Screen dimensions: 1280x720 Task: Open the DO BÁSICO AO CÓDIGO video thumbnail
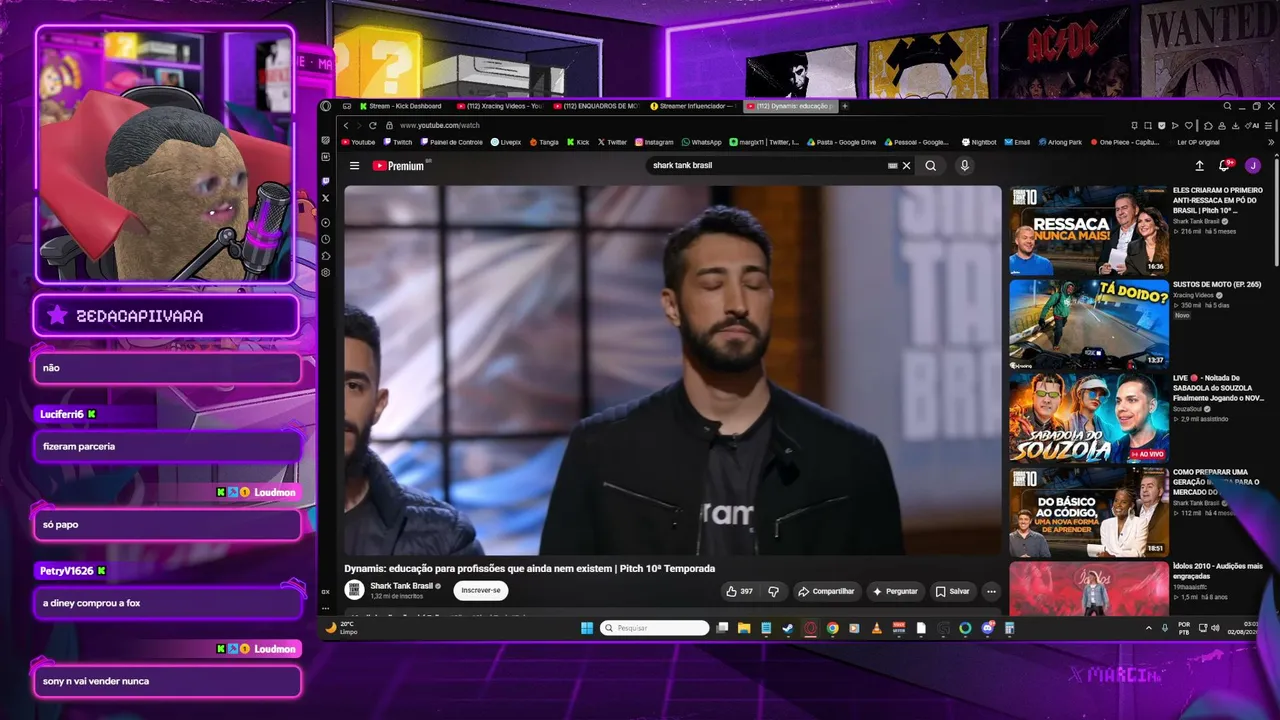click(x=1089, y=512)
